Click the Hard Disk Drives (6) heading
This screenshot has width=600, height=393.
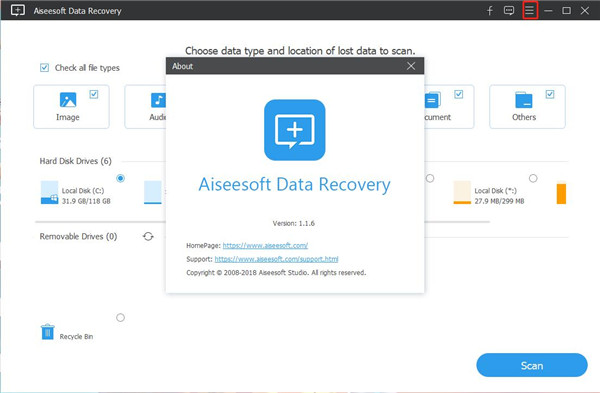(75, 161)
